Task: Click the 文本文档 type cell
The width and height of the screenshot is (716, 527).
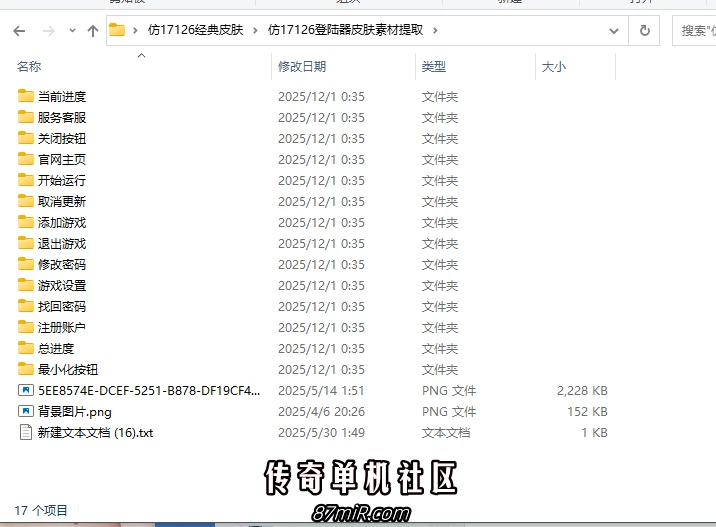Action: tap(446, 433)
